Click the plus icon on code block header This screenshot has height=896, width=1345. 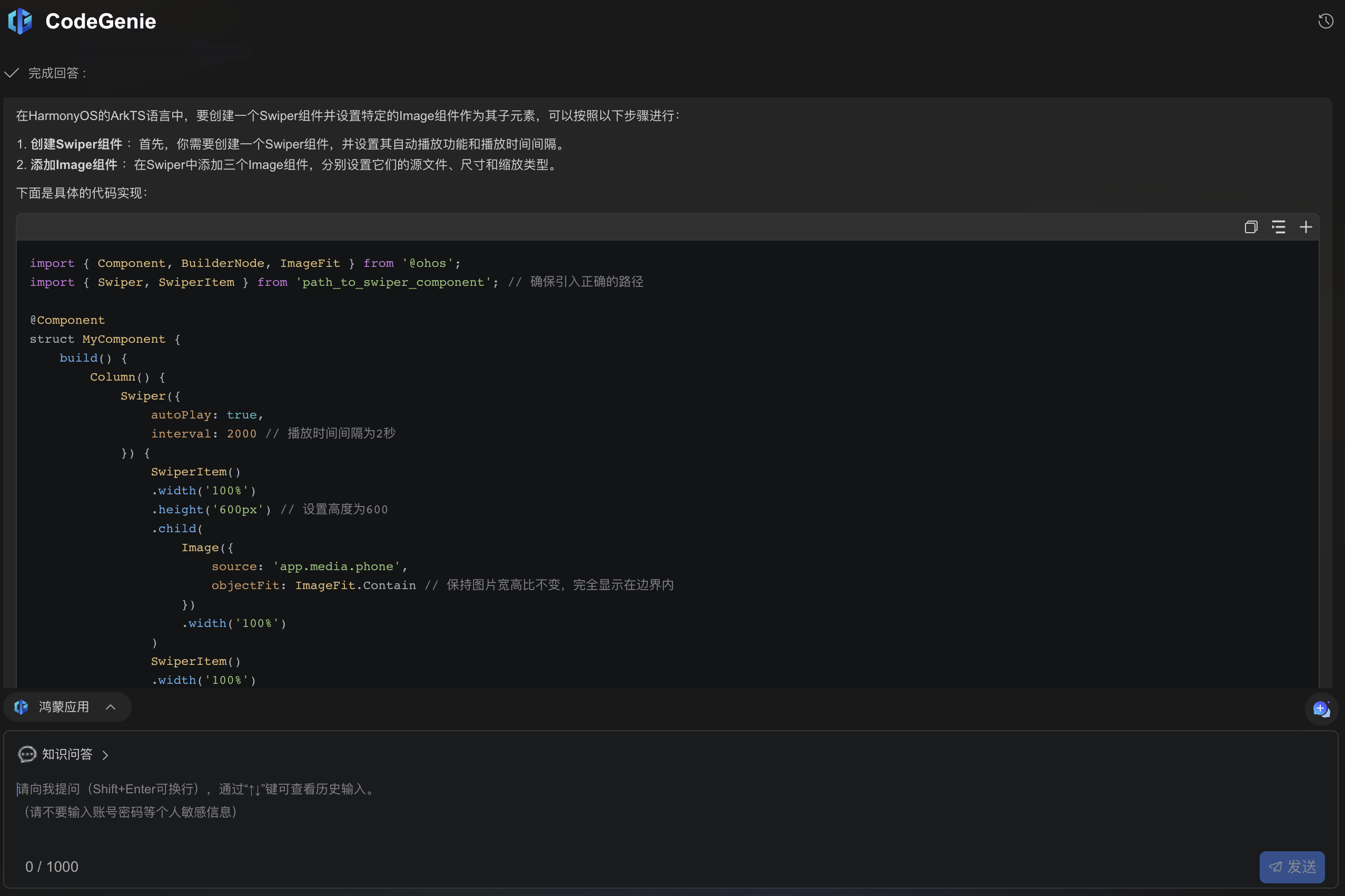1306,227
